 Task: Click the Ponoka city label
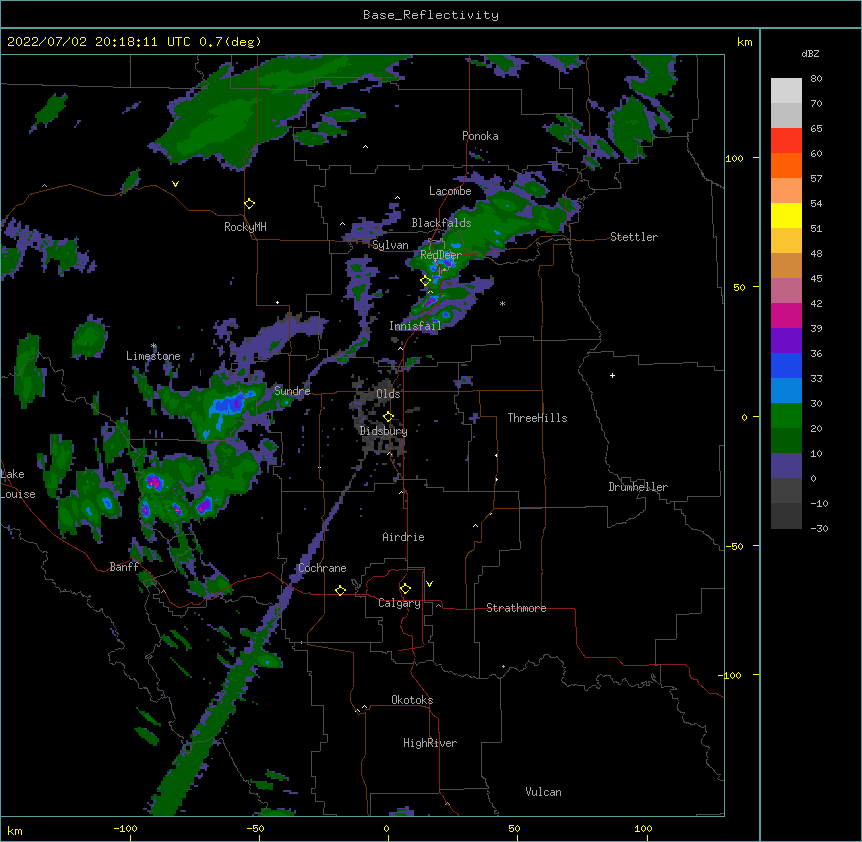click(480, 136)
